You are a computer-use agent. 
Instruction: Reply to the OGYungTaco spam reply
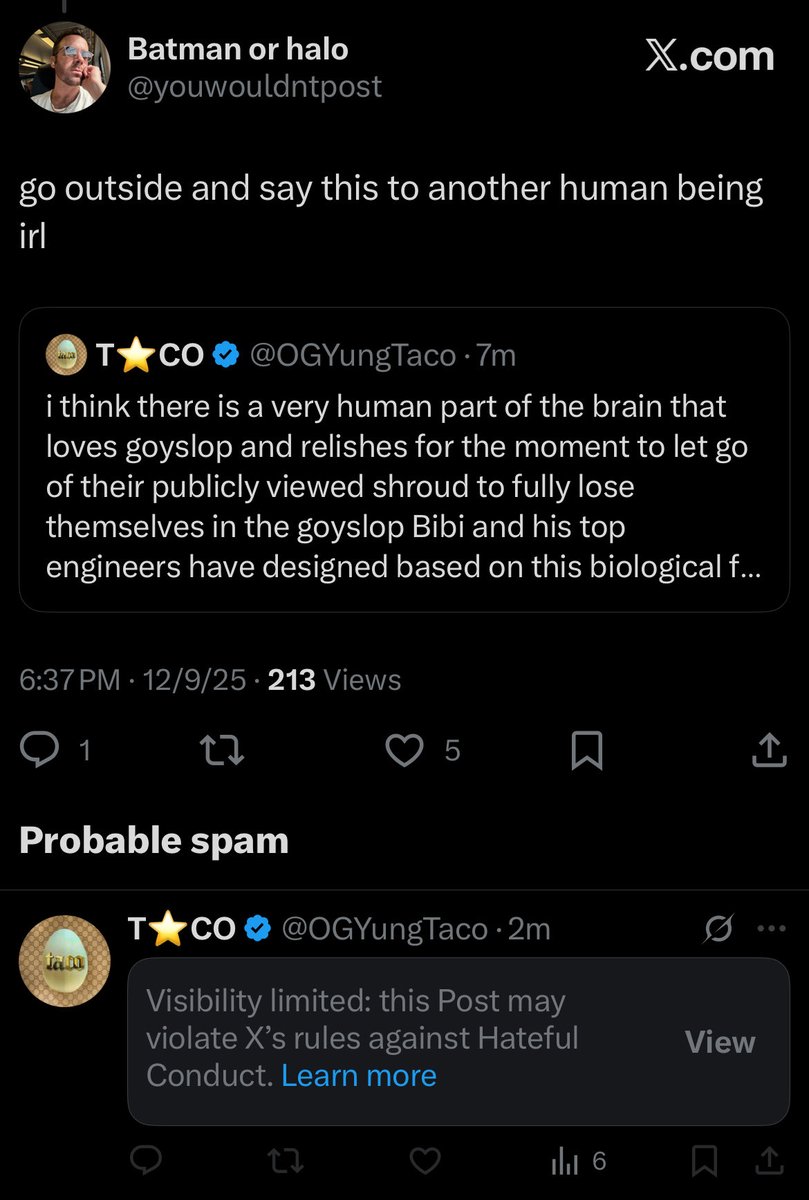[147, 1161]
